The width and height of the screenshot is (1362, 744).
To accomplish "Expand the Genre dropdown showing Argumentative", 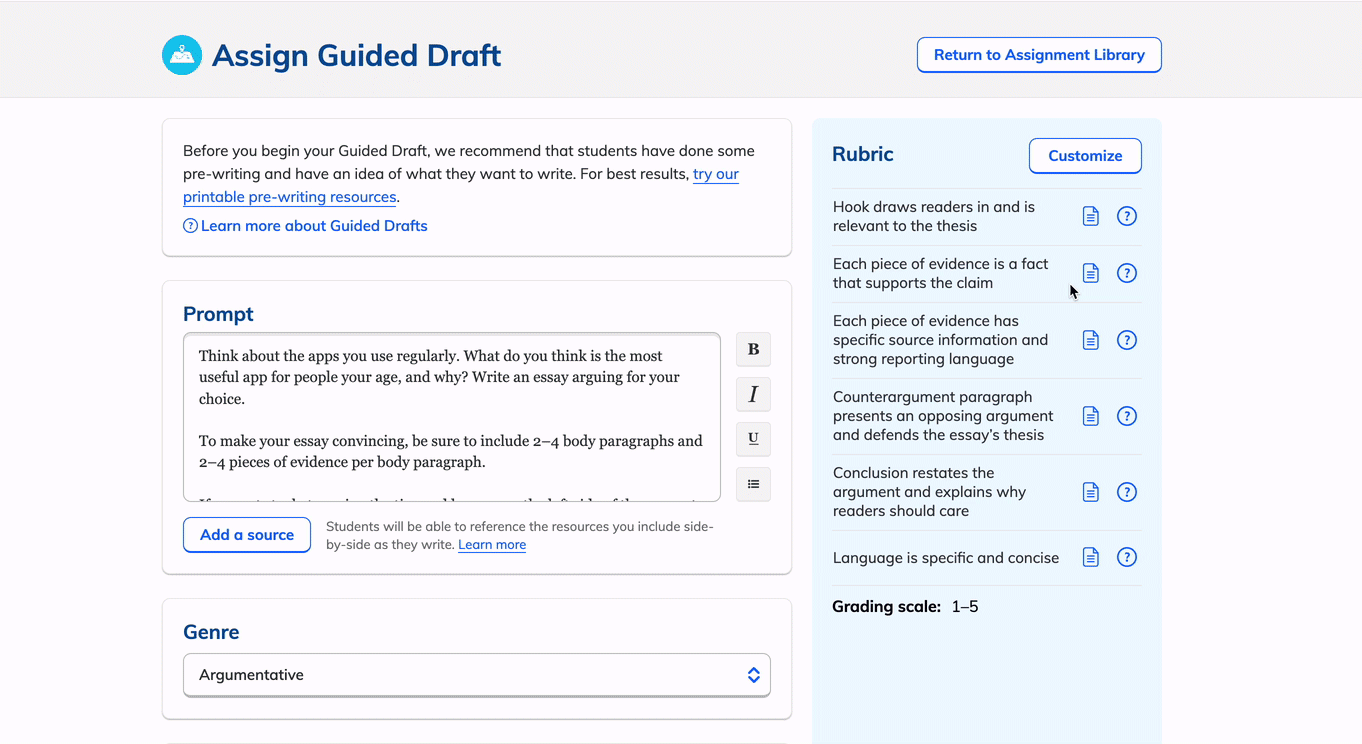I will click(x=477, y=675).
